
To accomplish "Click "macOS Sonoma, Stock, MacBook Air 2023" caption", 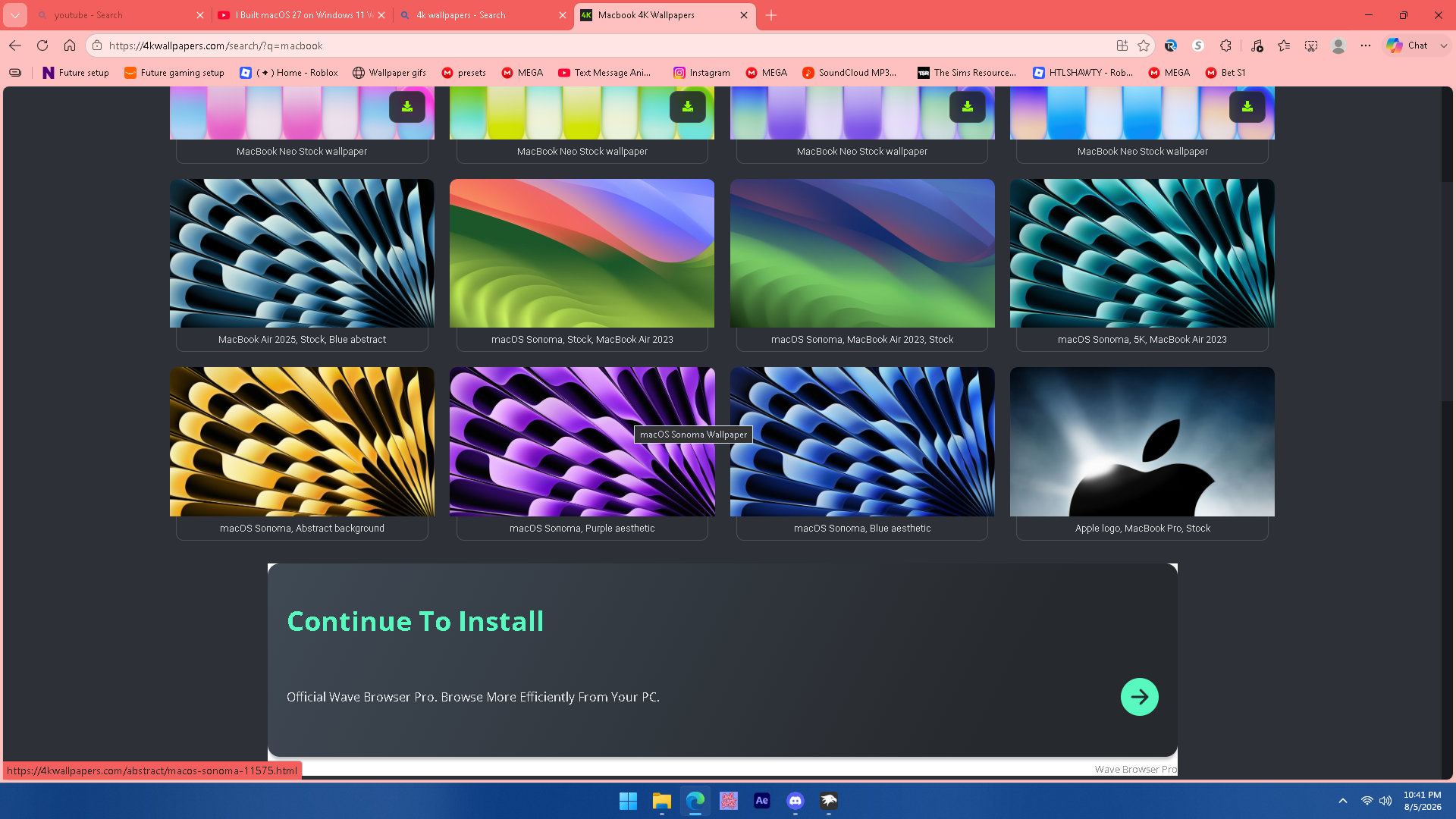I will coord(582,340).
